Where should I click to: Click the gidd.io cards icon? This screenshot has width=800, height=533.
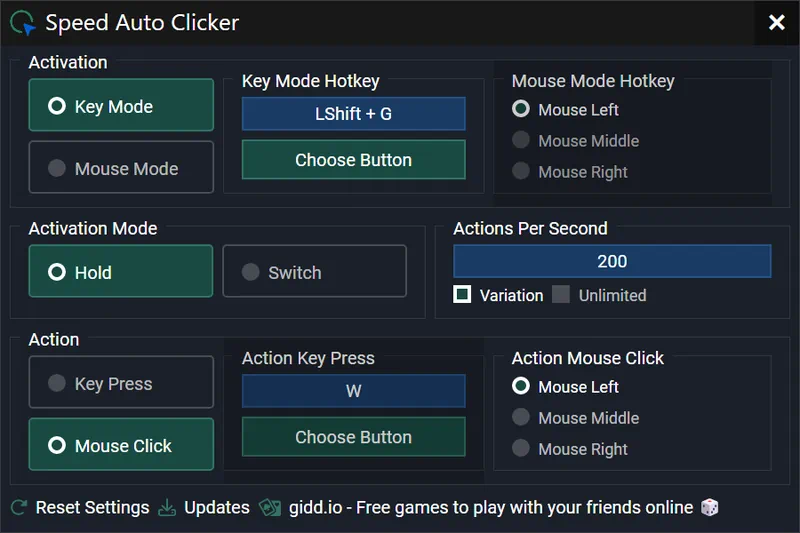coord(270,508)
